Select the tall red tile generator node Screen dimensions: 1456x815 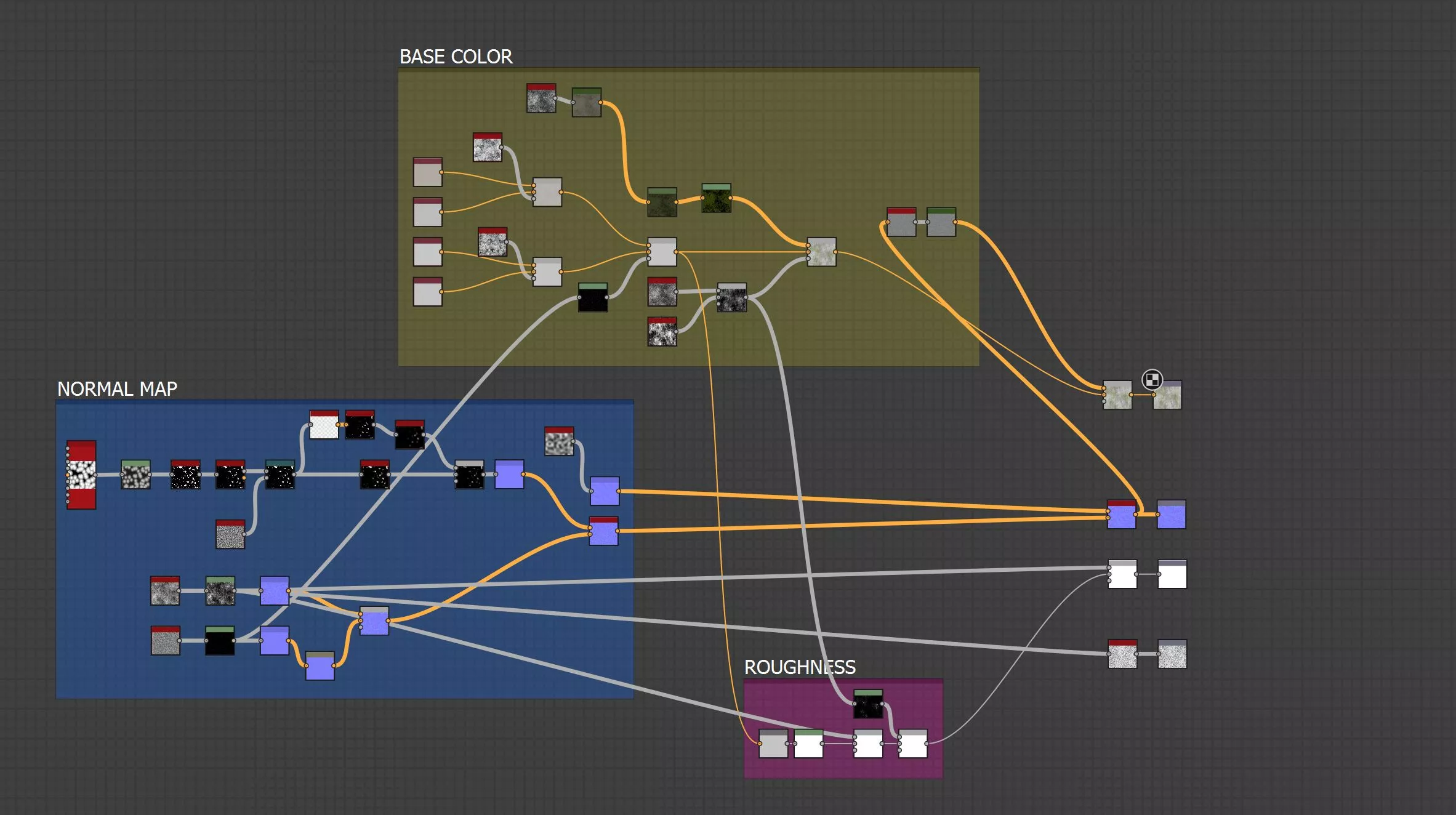[x=81, y=475]
